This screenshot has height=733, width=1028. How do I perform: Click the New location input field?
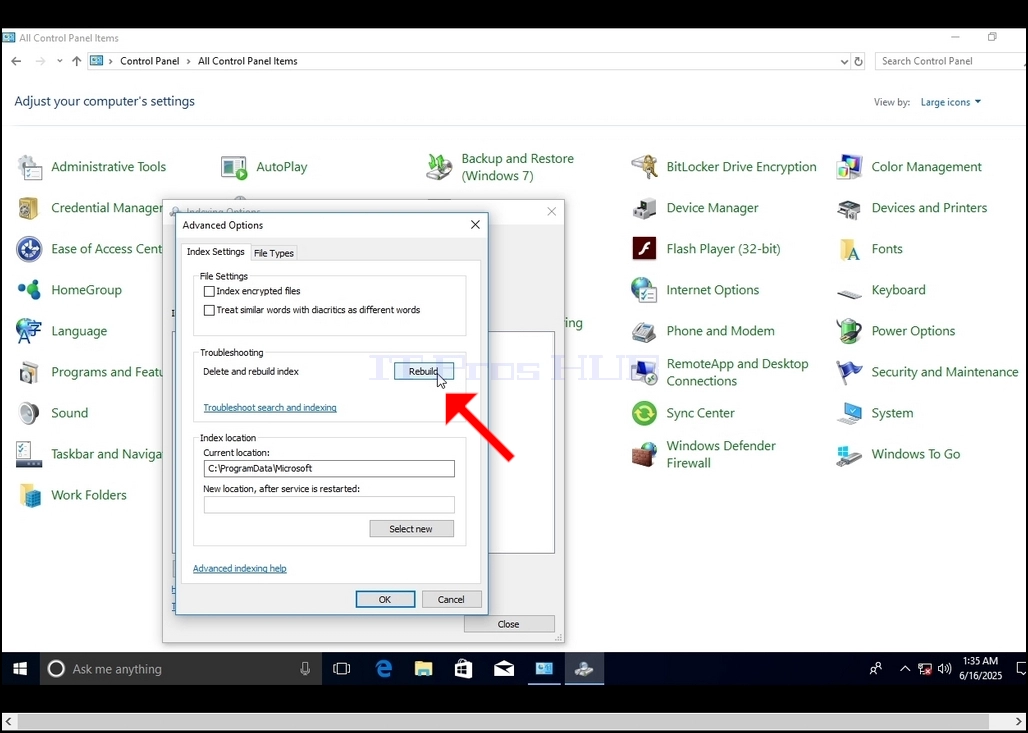[328, 504]
